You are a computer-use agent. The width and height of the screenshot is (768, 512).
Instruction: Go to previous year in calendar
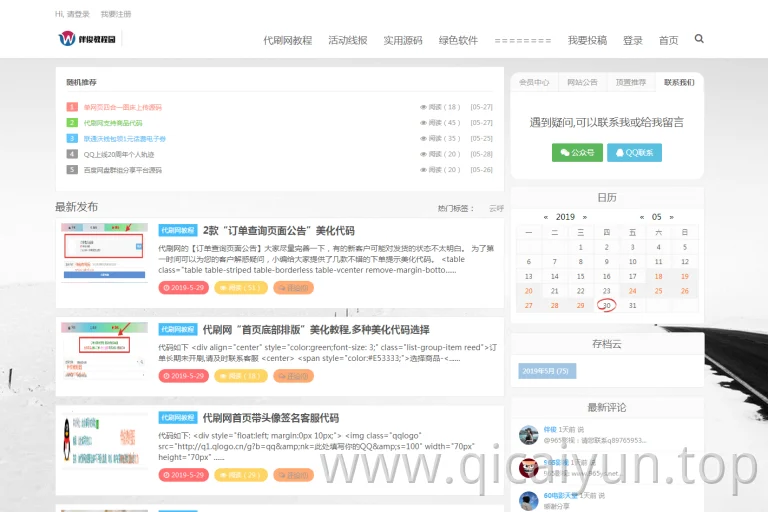(546, 217)
